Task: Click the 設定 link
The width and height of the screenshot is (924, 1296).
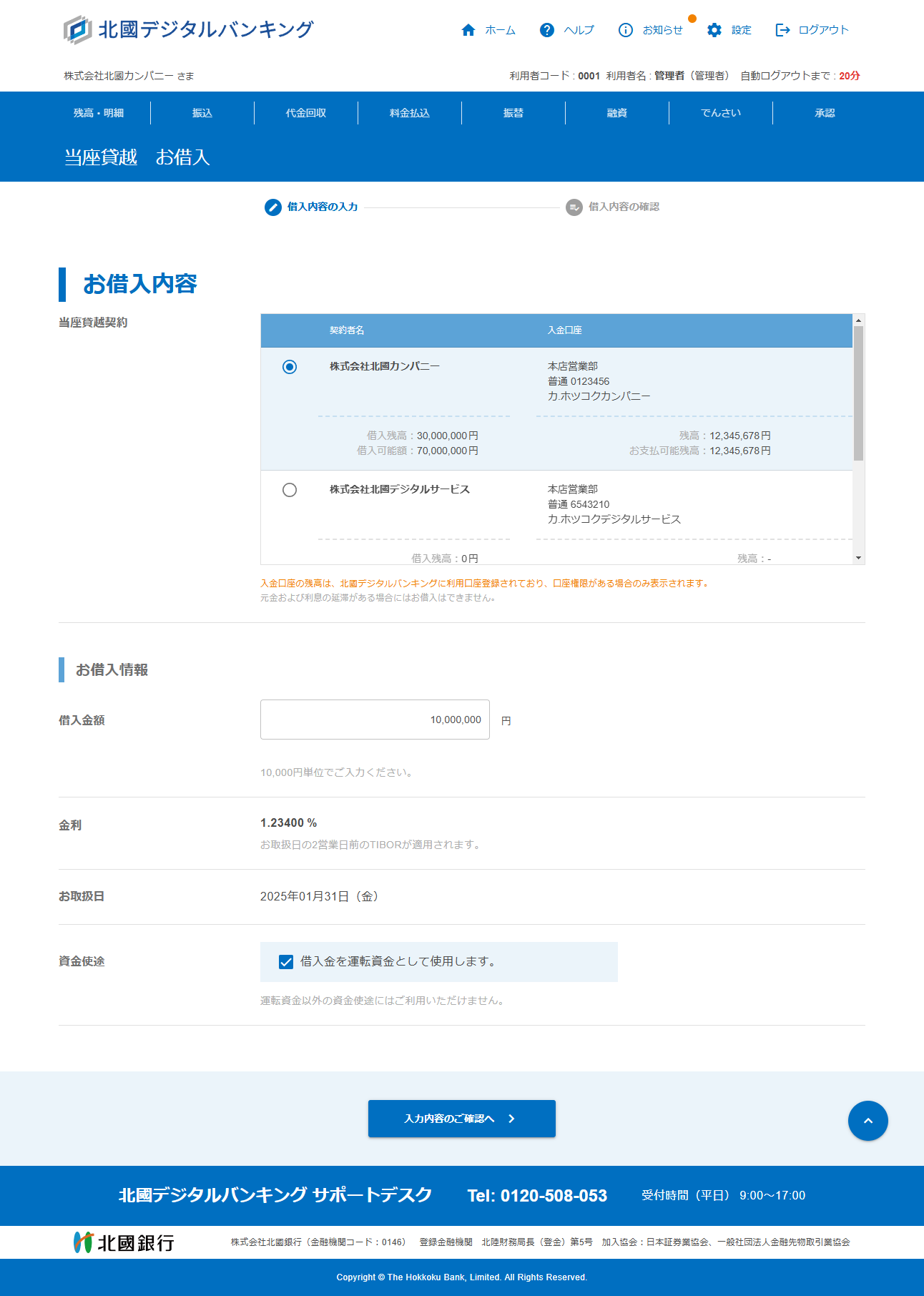Action: [x=742, y=30]
